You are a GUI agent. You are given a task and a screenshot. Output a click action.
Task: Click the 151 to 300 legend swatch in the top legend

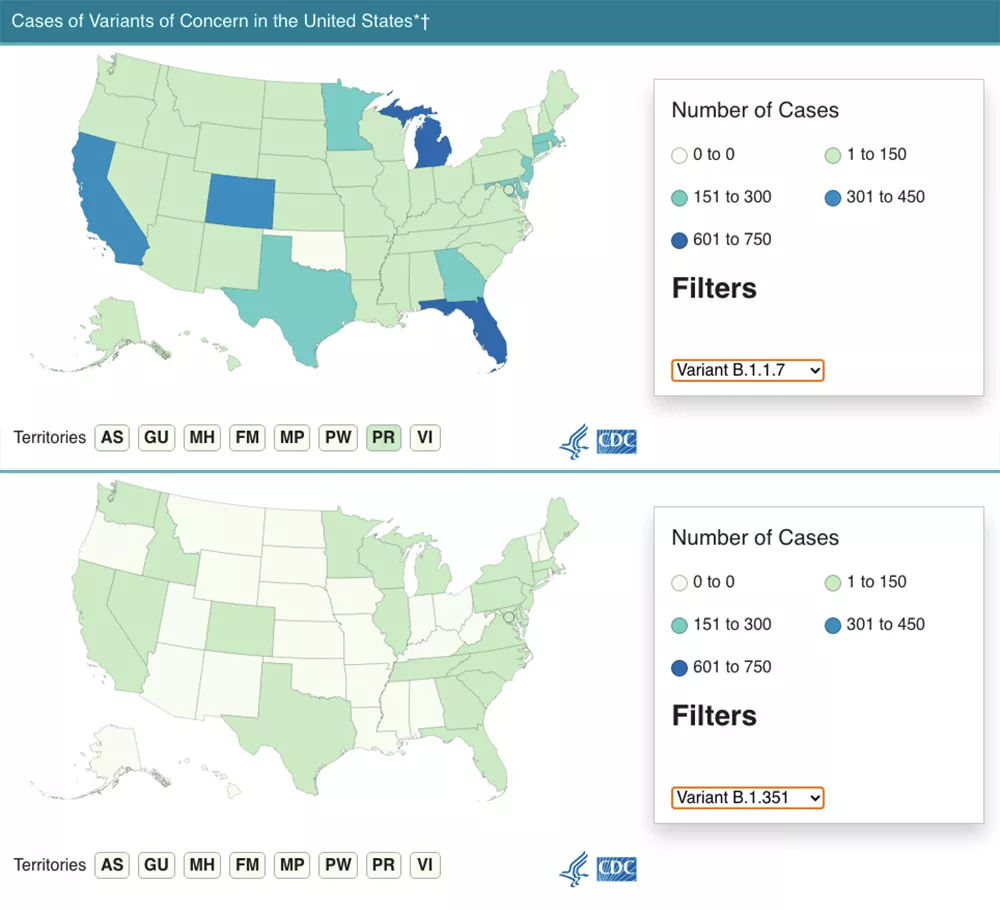[x=679, y=198]
